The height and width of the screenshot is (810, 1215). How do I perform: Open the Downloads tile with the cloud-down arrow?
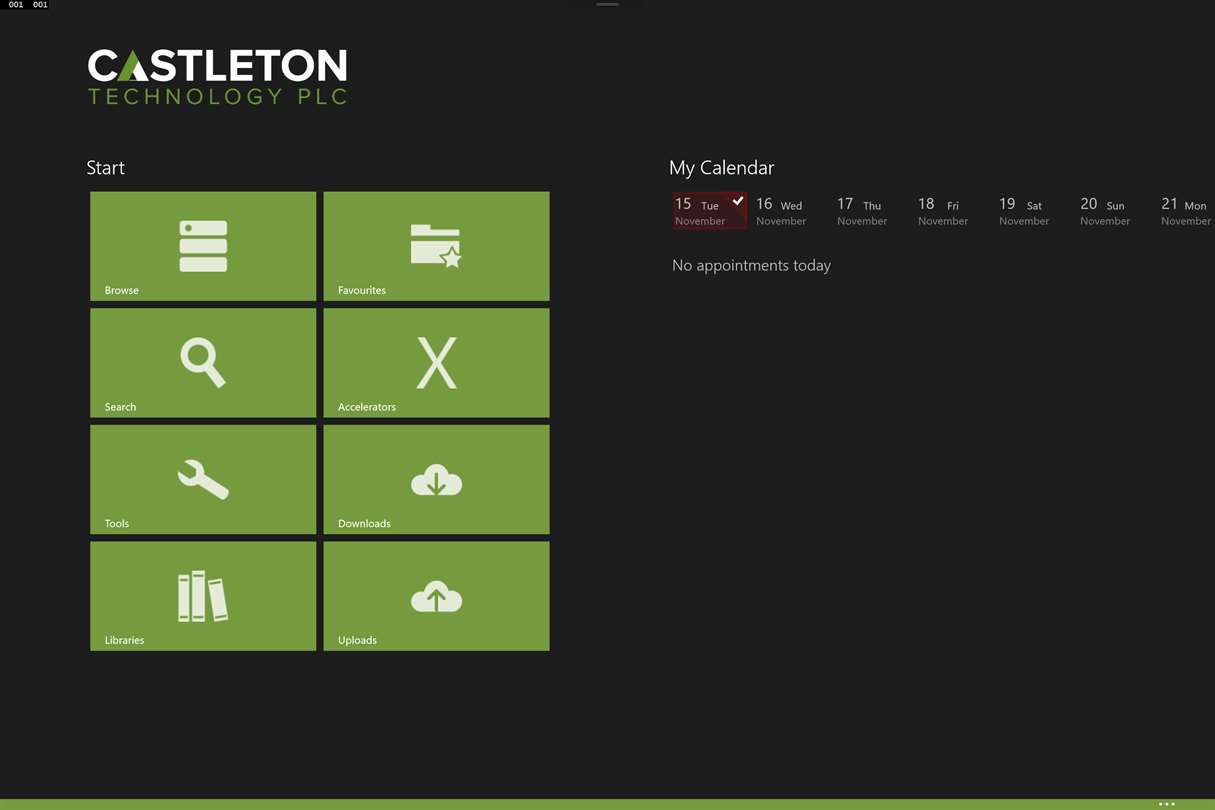pyautogui.click(x=436, y=480)
